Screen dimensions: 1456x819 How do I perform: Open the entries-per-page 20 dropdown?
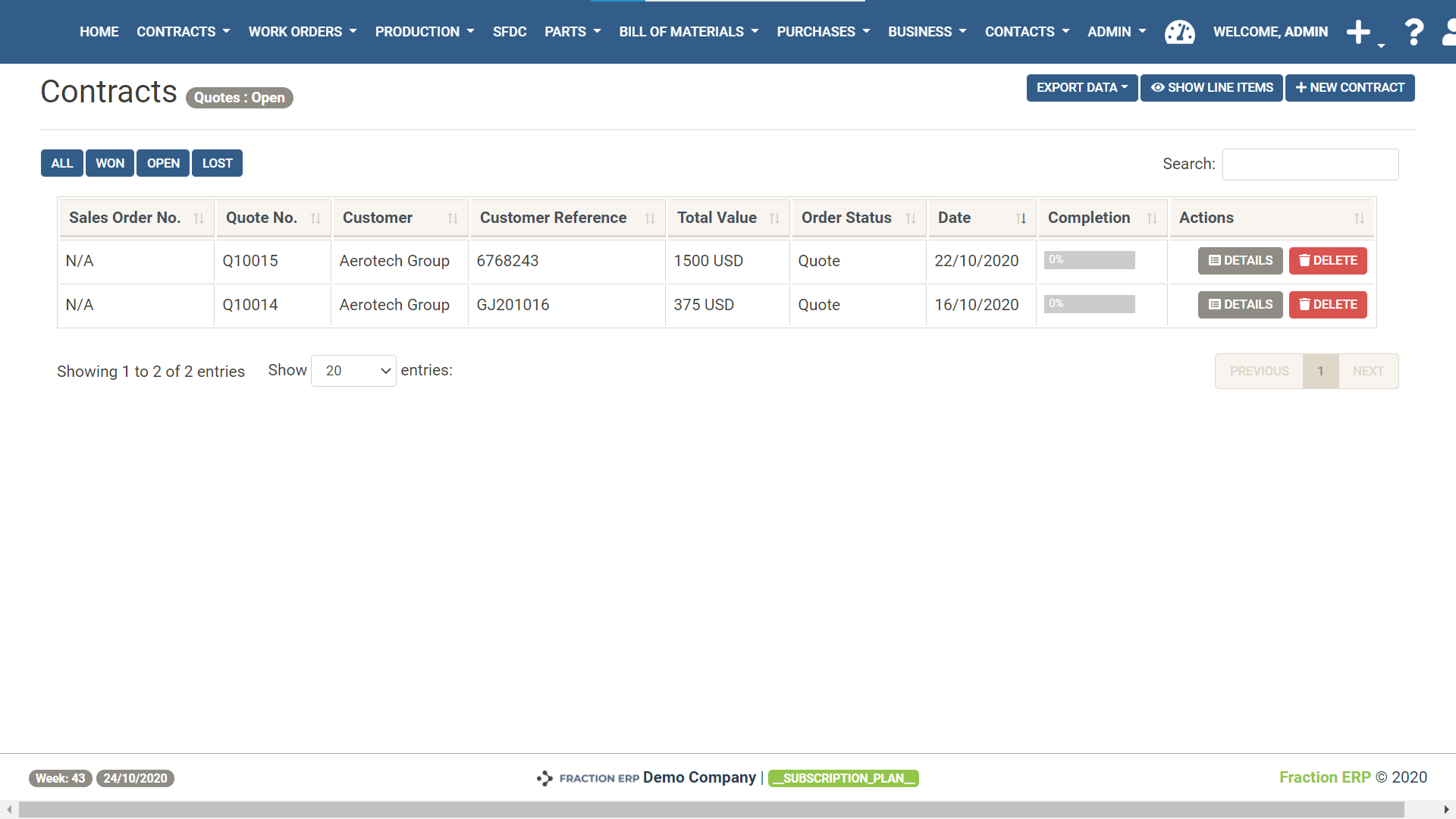pos(353,371)
